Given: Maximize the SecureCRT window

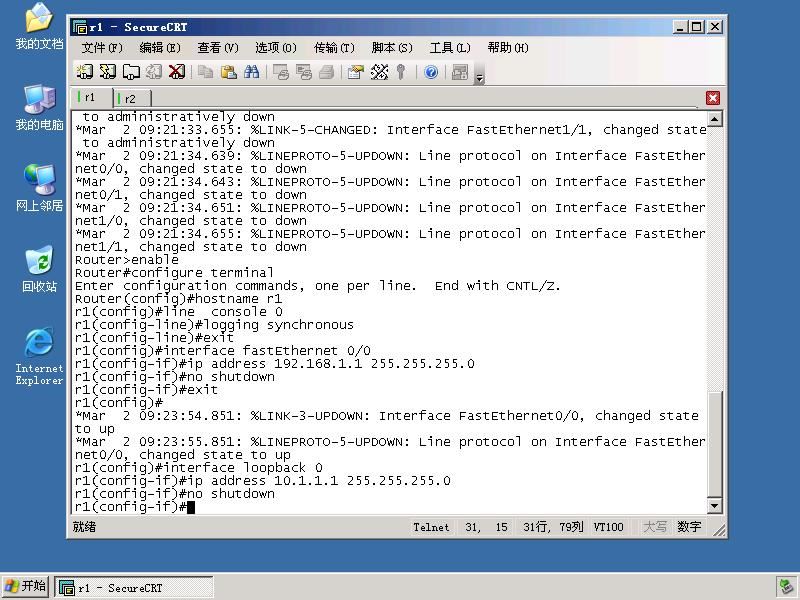Looking at the screenshot, I should (696, 27).
